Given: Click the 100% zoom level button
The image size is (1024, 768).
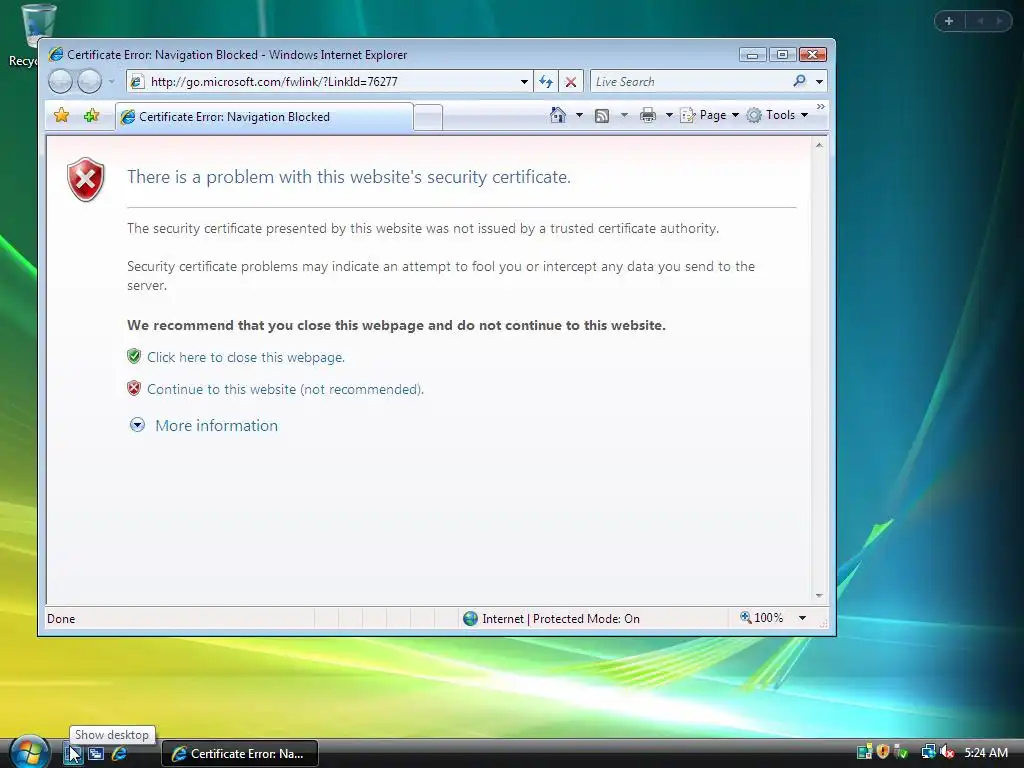Looking at the screenshot, I should point(761,617).
